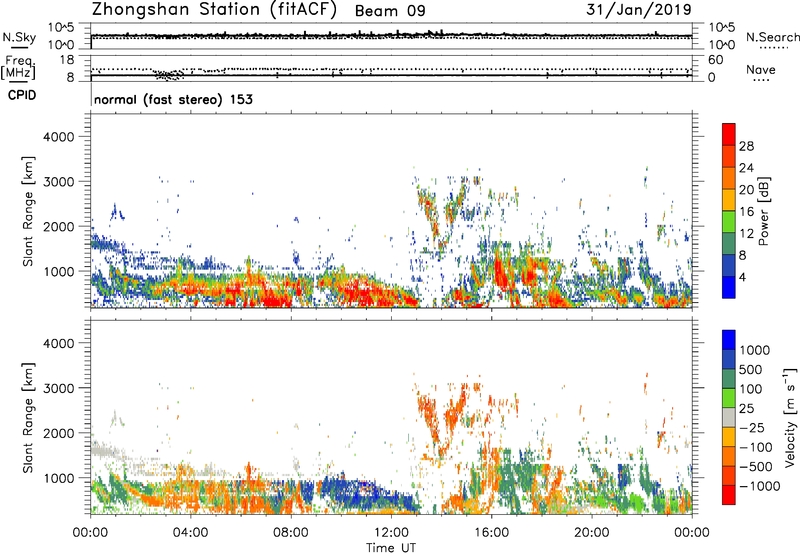Click the '60' Nave axis label
Image resolution: width=800 pixels, height=554 pixels.
715,60
